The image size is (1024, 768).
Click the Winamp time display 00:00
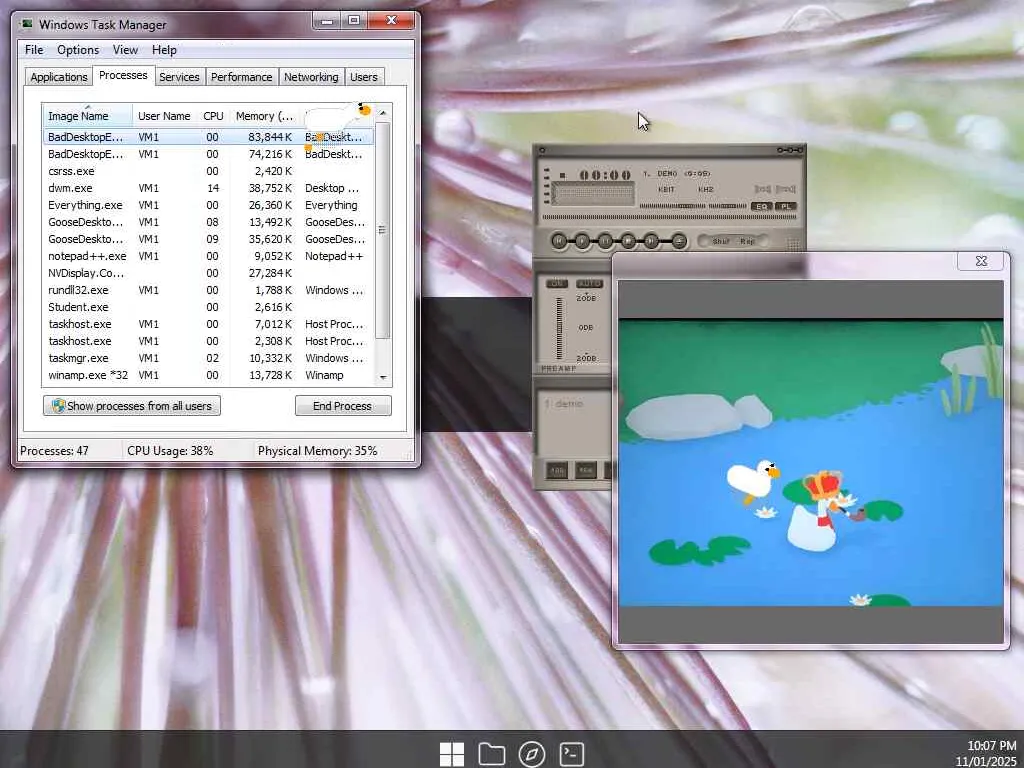[x=605, y=175]
